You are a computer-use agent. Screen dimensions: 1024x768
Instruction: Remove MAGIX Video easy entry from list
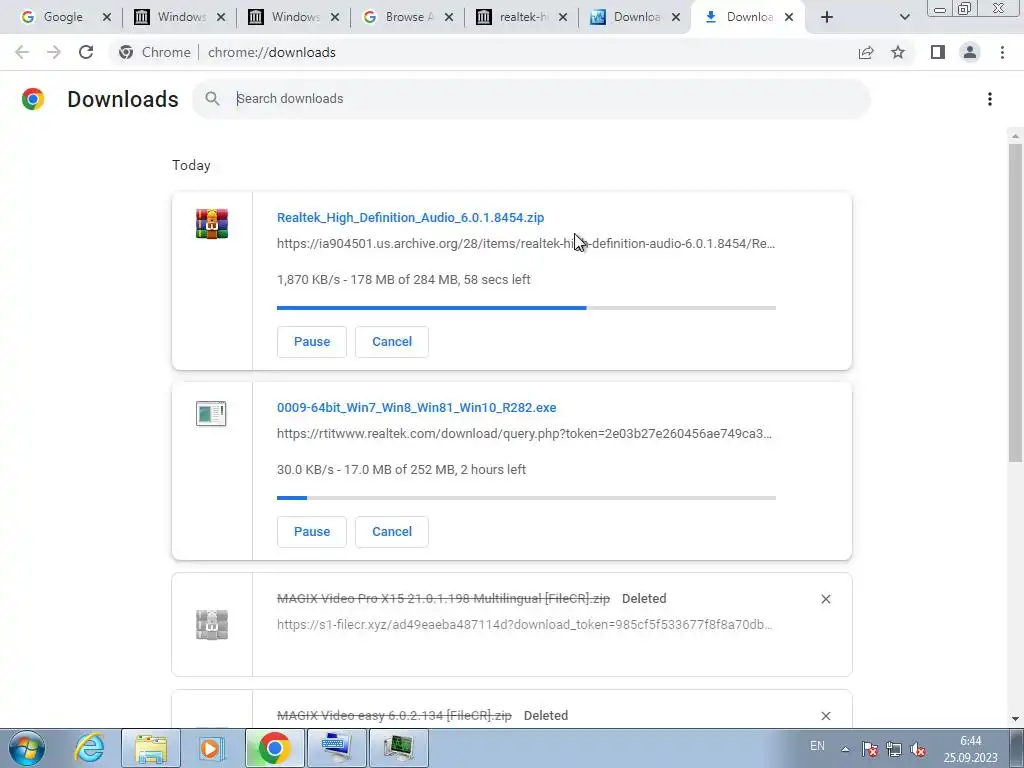825,716
